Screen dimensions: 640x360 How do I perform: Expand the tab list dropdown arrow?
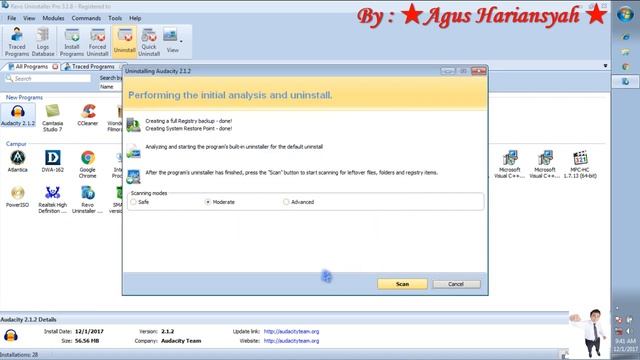click(605, 66)
